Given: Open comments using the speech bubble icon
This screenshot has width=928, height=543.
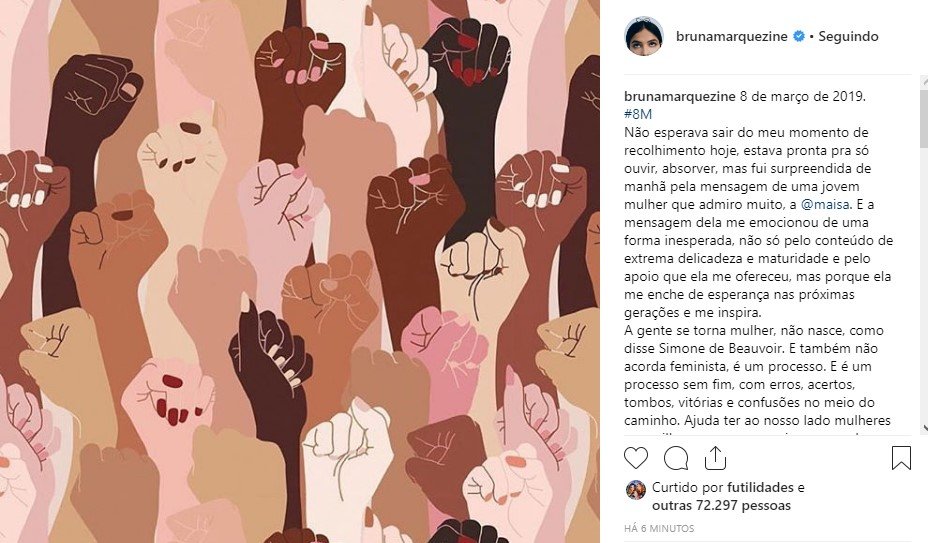Looking at the screenshot, I should pos(676,458).
